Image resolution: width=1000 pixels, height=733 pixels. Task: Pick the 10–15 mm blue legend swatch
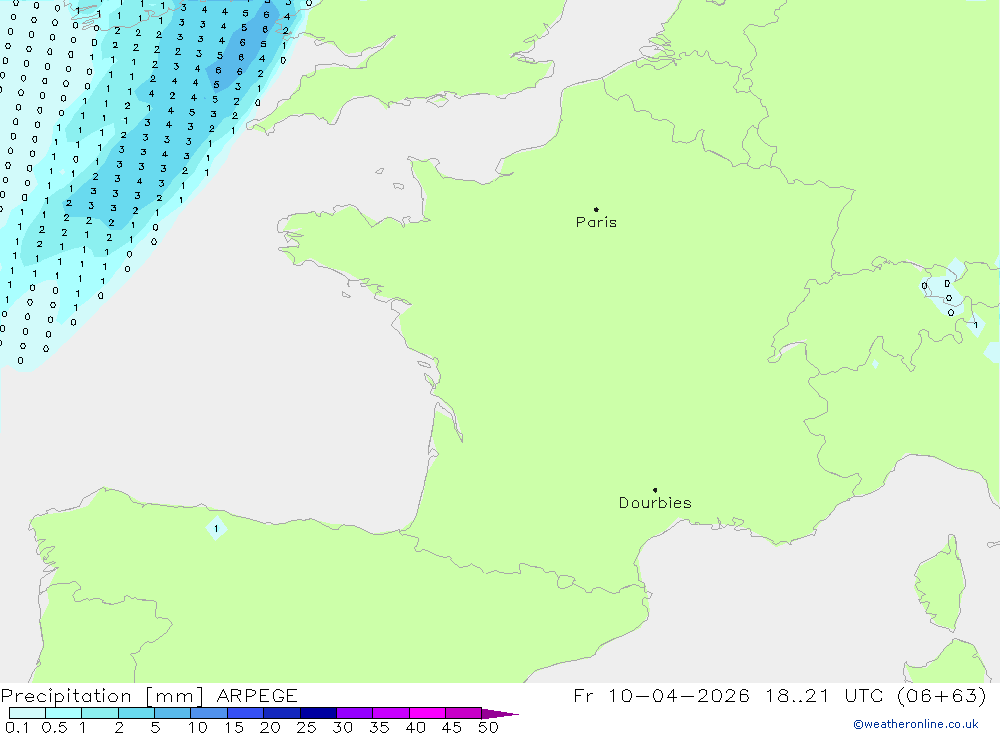point(209,713)
